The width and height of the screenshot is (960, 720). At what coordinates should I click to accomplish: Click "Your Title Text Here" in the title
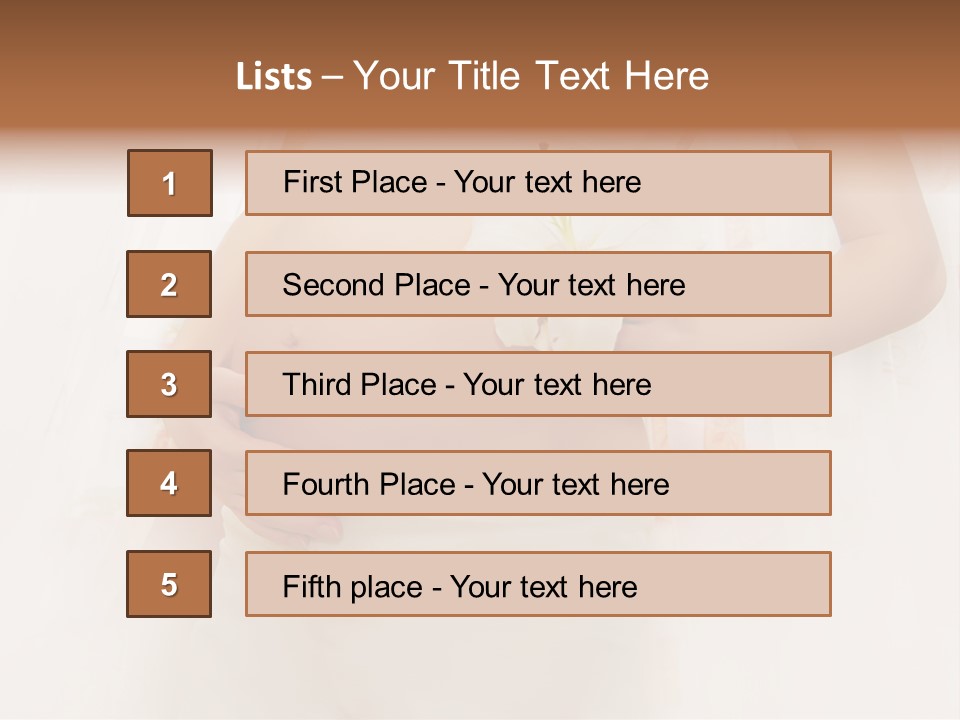pos(531,77)
